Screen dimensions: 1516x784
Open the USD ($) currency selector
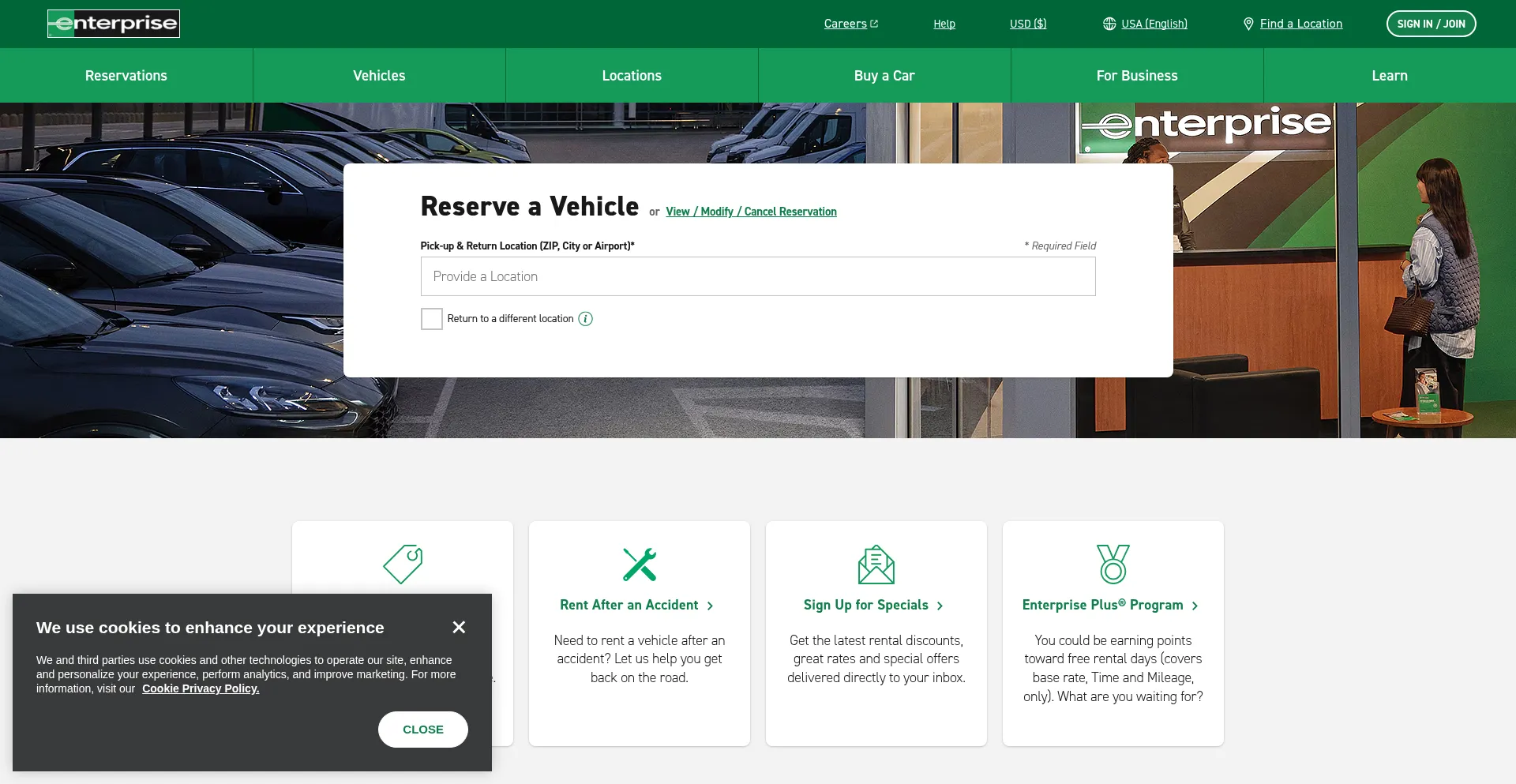1028,24
